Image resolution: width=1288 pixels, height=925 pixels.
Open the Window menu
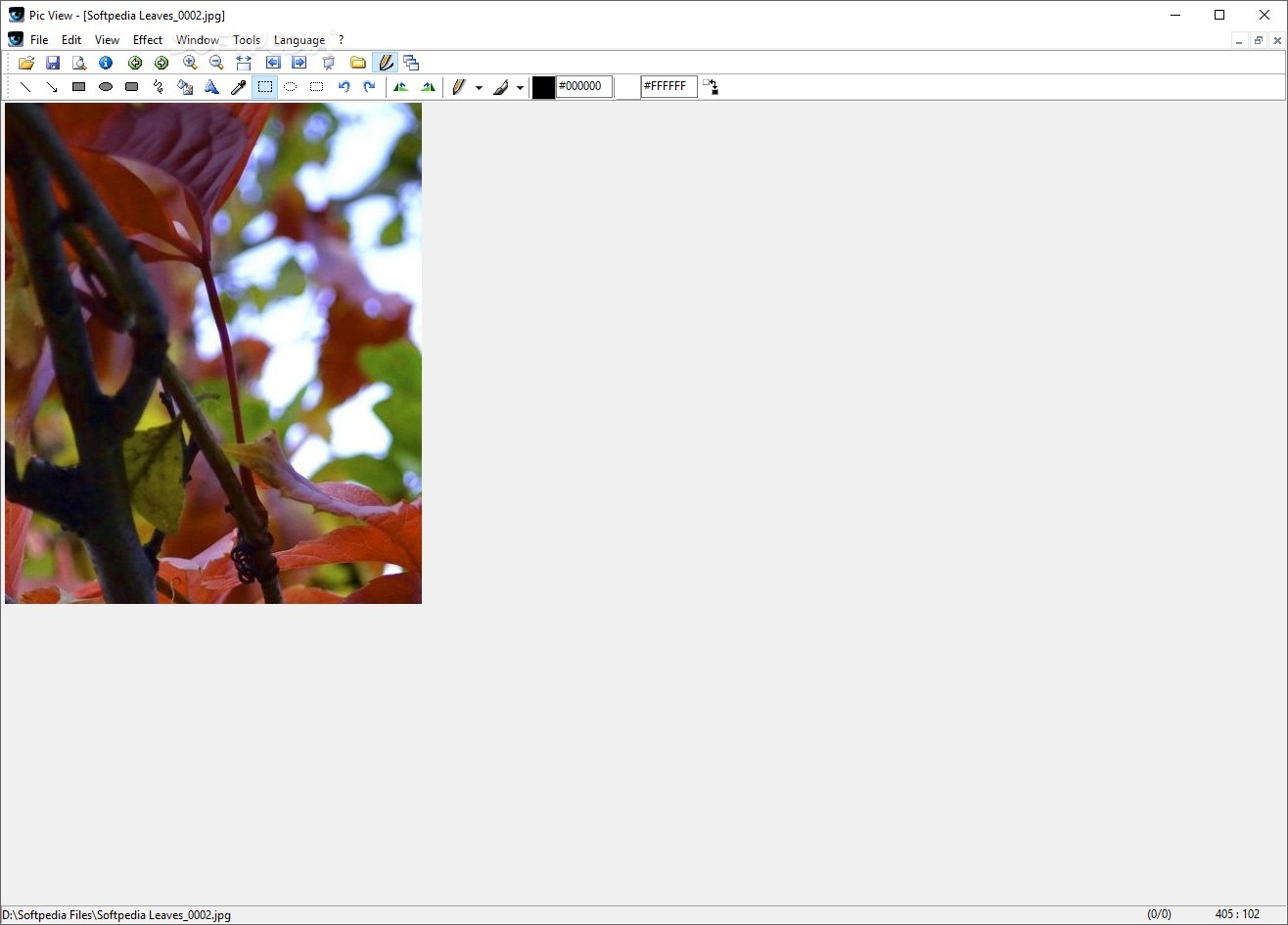point(198,40)
